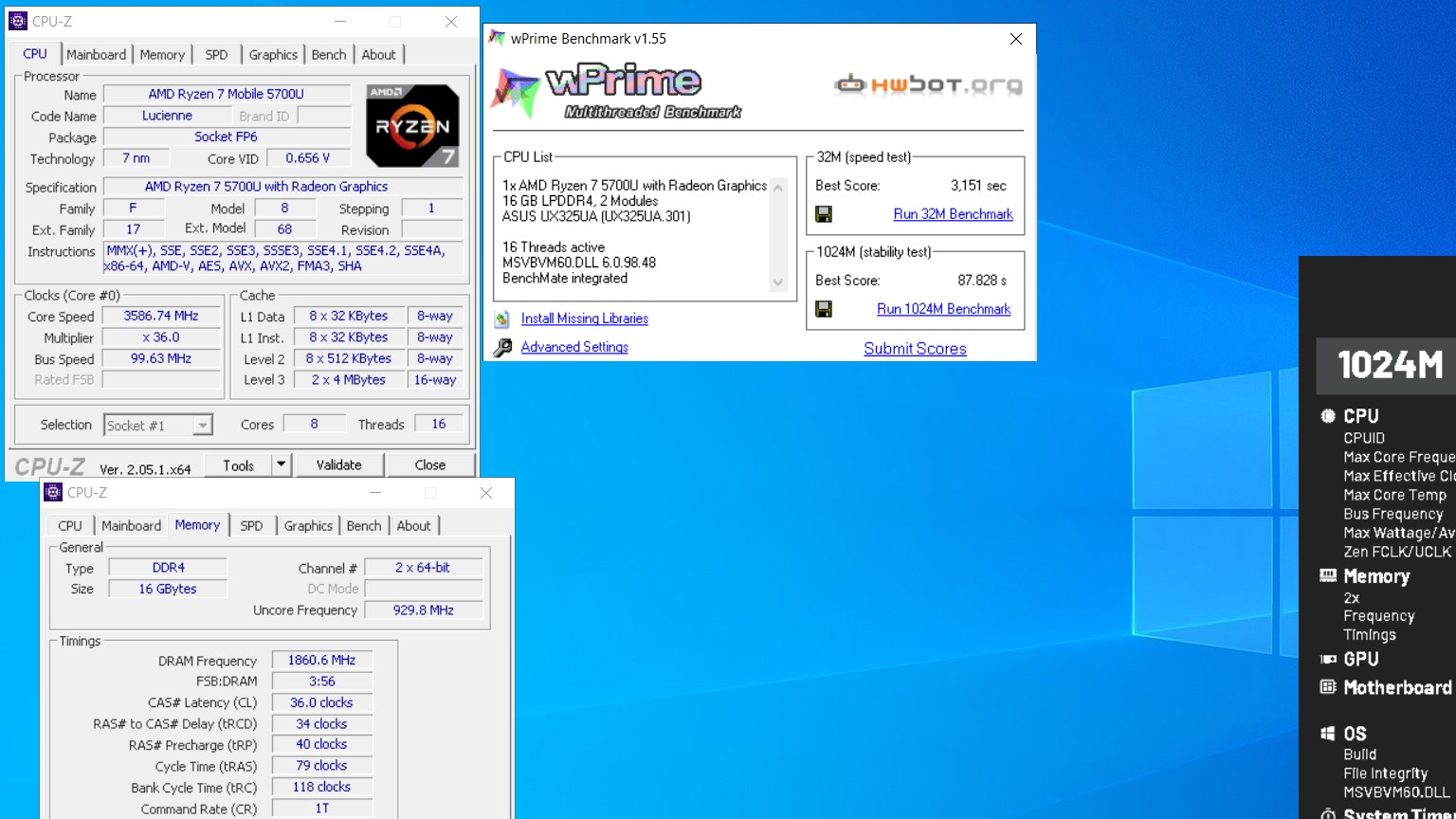The width and height of the screenshot is (1456, 819).
Task: Switch to Memory tab in top CPU-Z
Action: 162,55
